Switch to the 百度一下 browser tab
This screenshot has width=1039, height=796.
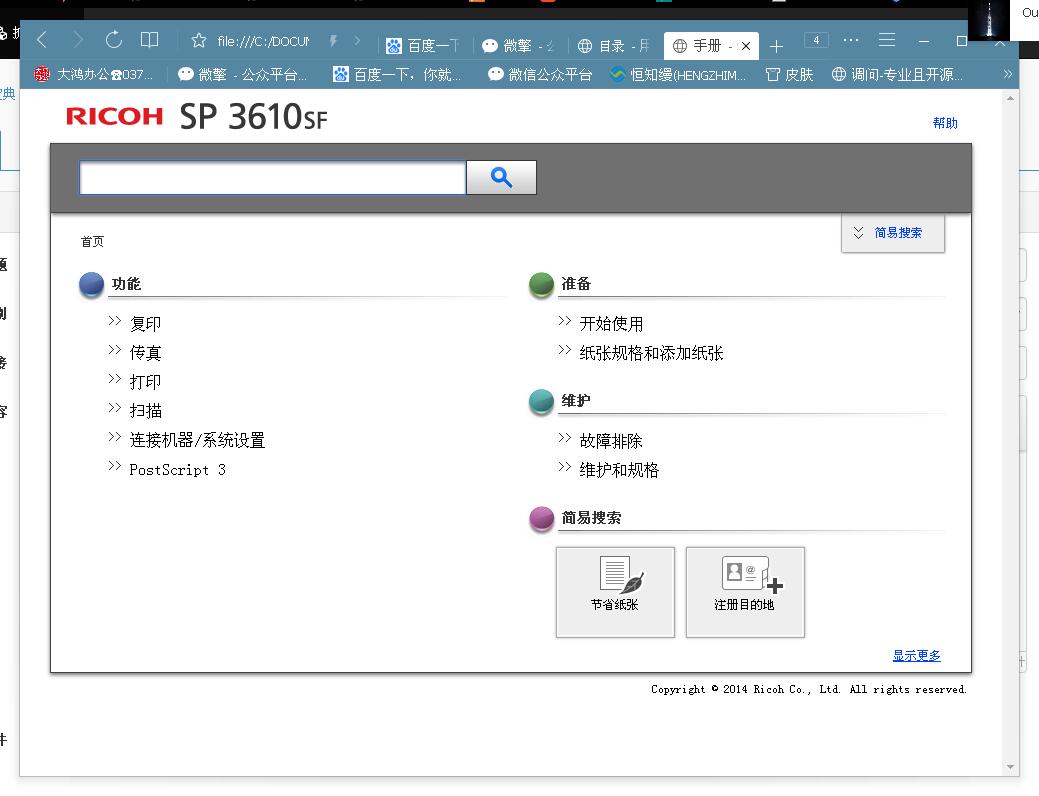(424, 46)
